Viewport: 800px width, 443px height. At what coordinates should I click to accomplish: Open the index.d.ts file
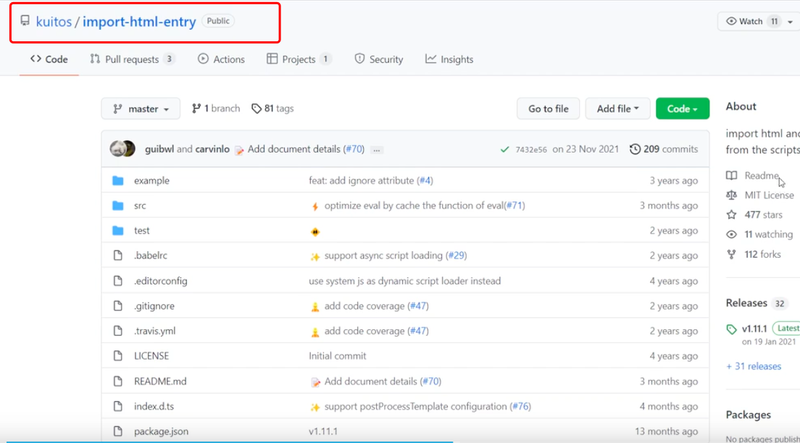(x=154, y=407)
